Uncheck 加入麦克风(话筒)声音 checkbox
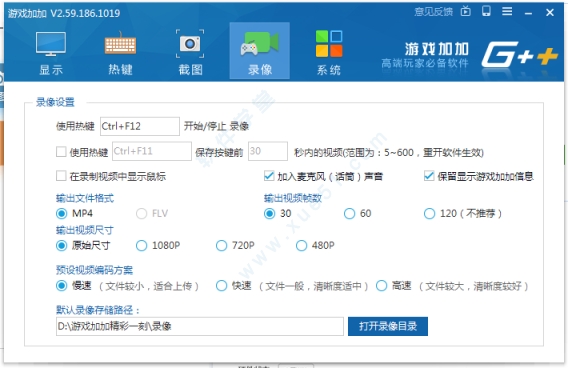This screenshot has height=368, width=568. pyautogui.click(x=269, y=176)
